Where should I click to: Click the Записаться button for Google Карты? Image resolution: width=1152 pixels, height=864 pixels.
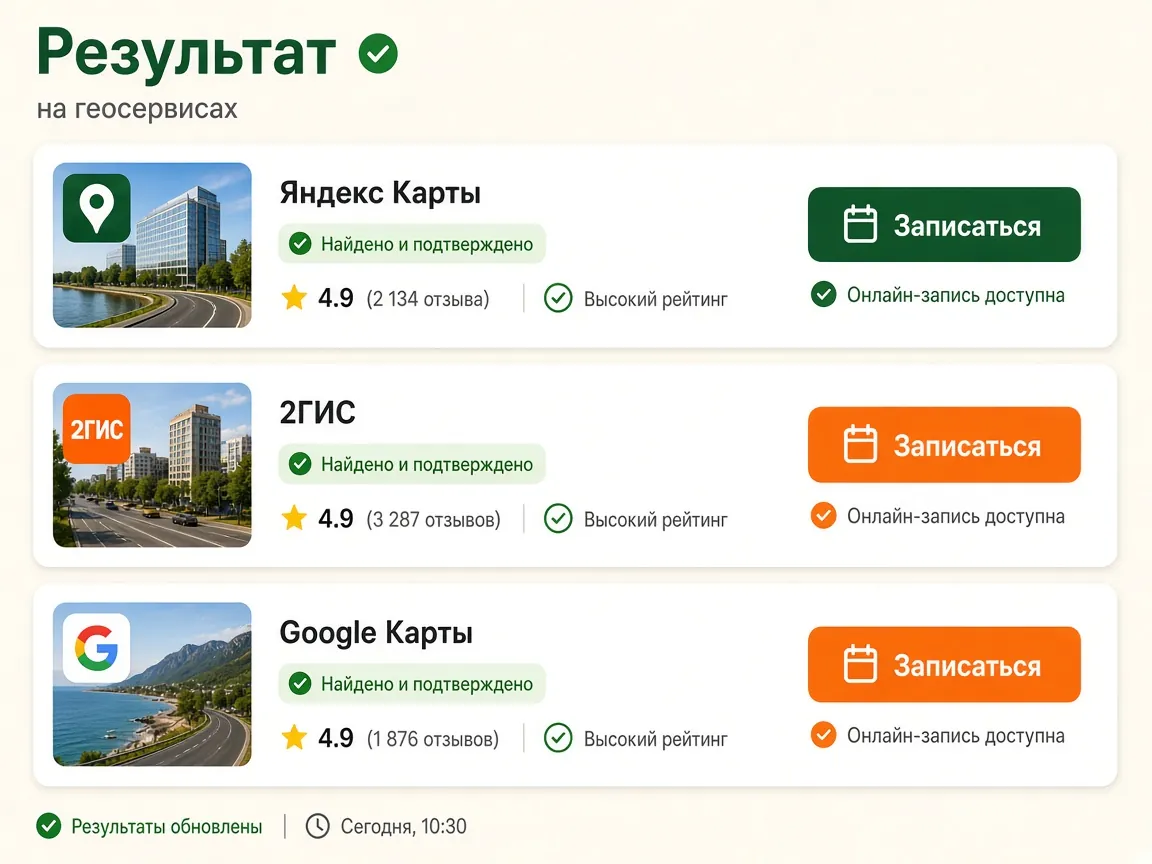coord(944,664)
